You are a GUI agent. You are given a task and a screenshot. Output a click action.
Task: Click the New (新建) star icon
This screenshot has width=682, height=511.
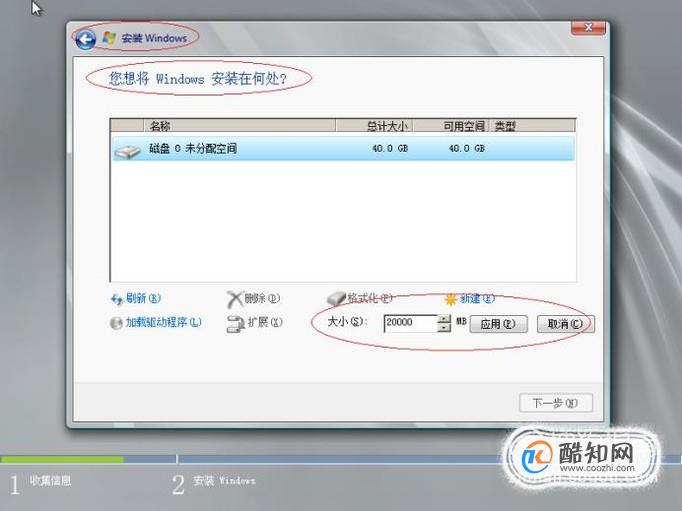pos(451,299)
